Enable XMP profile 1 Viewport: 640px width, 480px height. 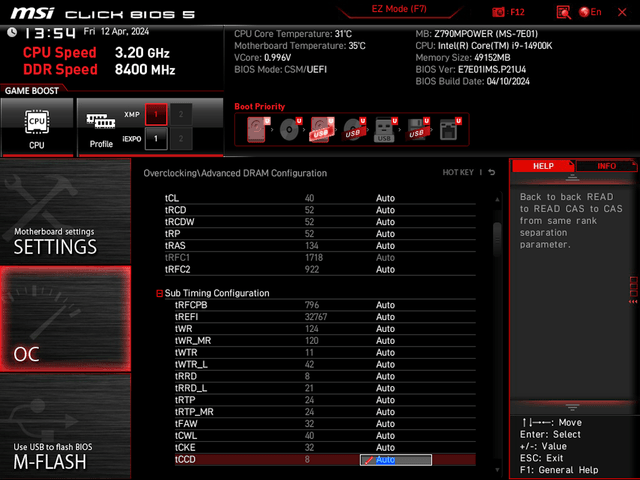point(156,114)
